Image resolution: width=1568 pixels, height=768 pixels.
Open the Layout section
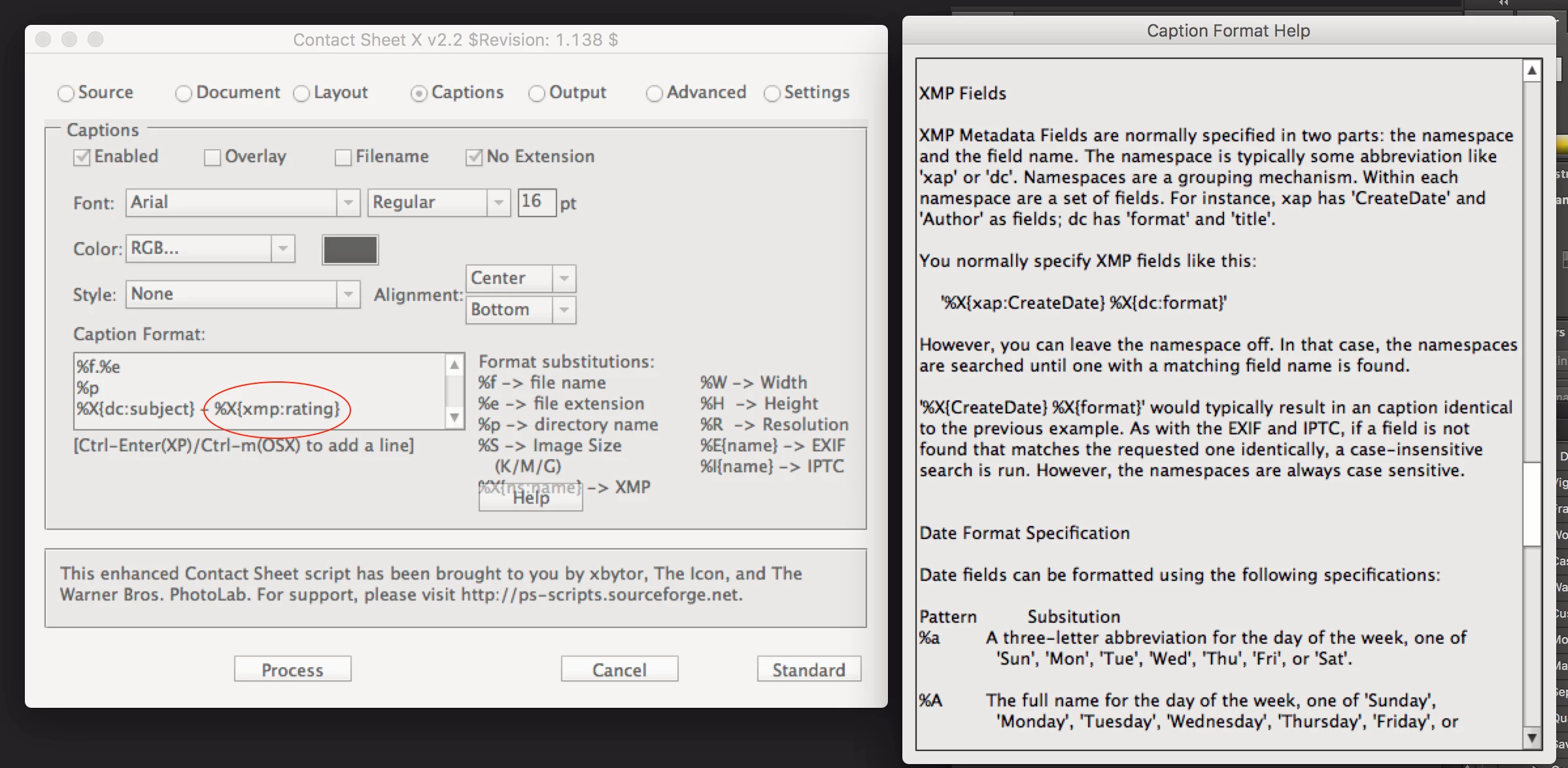pyautogui.click(x=301, y=94)
